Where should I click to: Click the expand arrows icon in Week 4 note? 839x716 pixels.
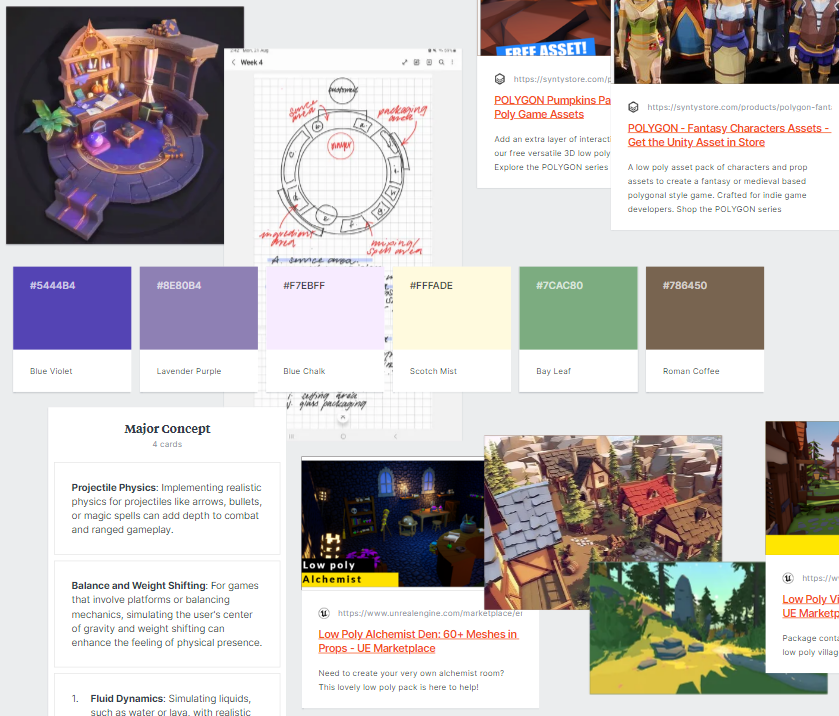405,63
